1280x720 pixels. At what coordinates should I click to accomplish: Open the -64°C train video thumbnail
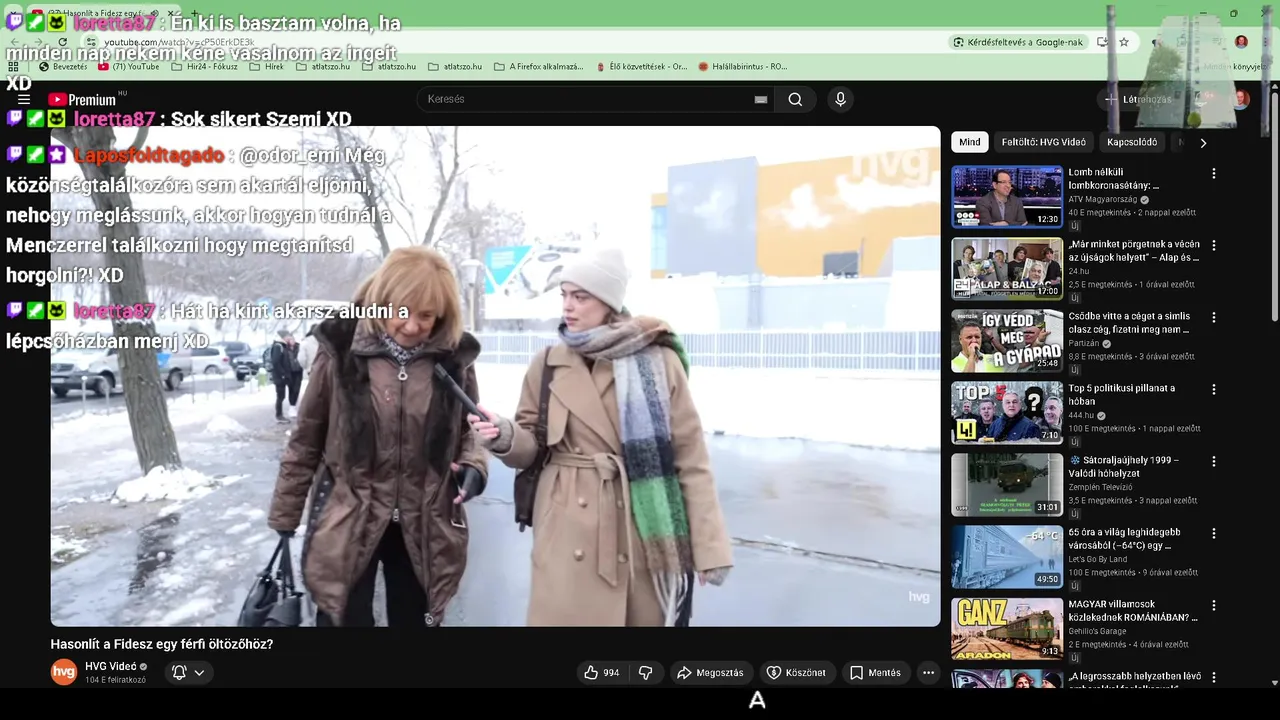pyautogui.click(x=1007, y=557)
